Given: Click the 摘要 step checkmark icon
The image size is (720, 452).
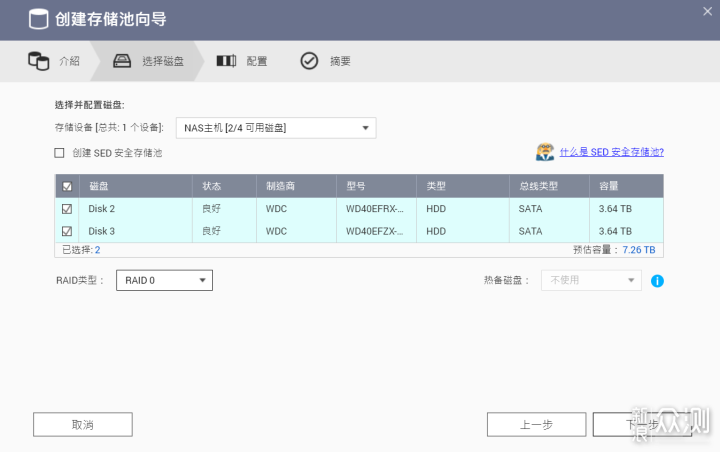Looking at the screenshot, I should (309, 61).
